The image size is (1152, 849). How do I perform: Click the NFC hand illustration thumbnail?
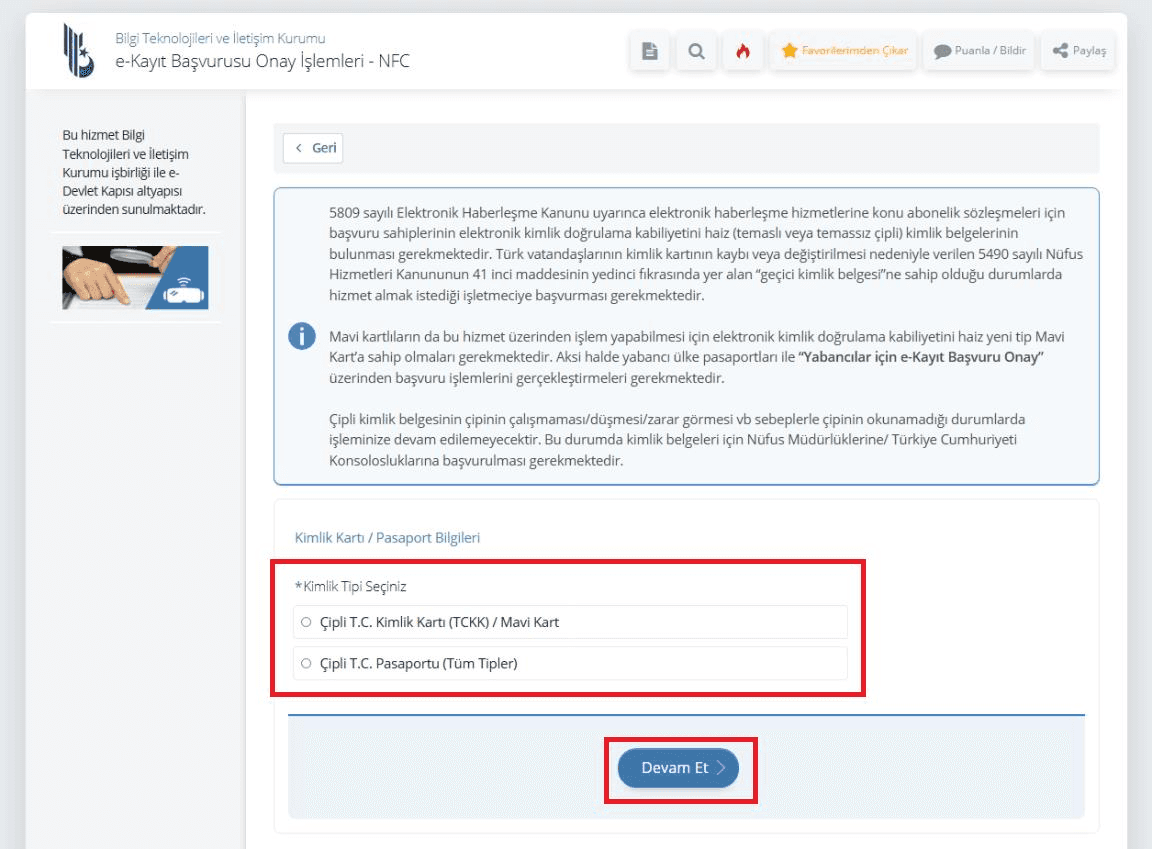[x=135, y=278]
